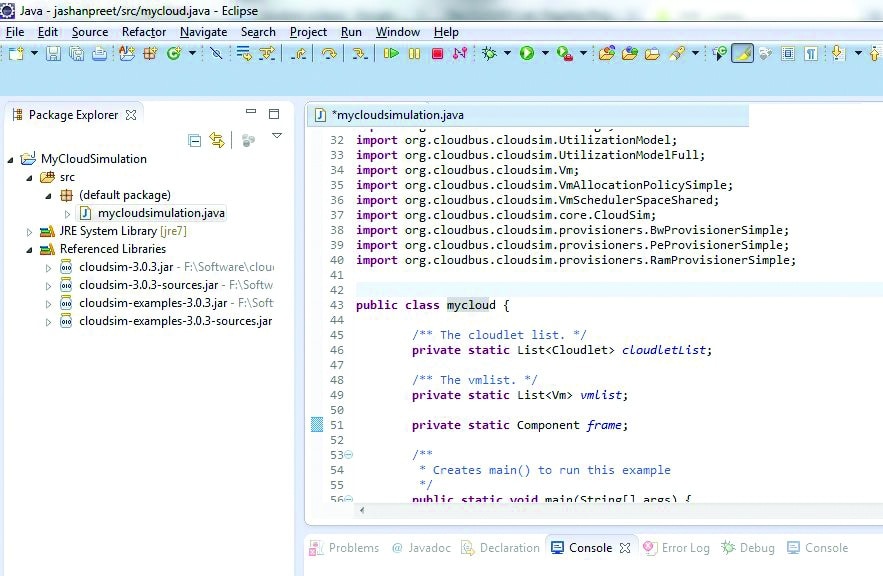Switch to the Error Log tab

(685, 548)
